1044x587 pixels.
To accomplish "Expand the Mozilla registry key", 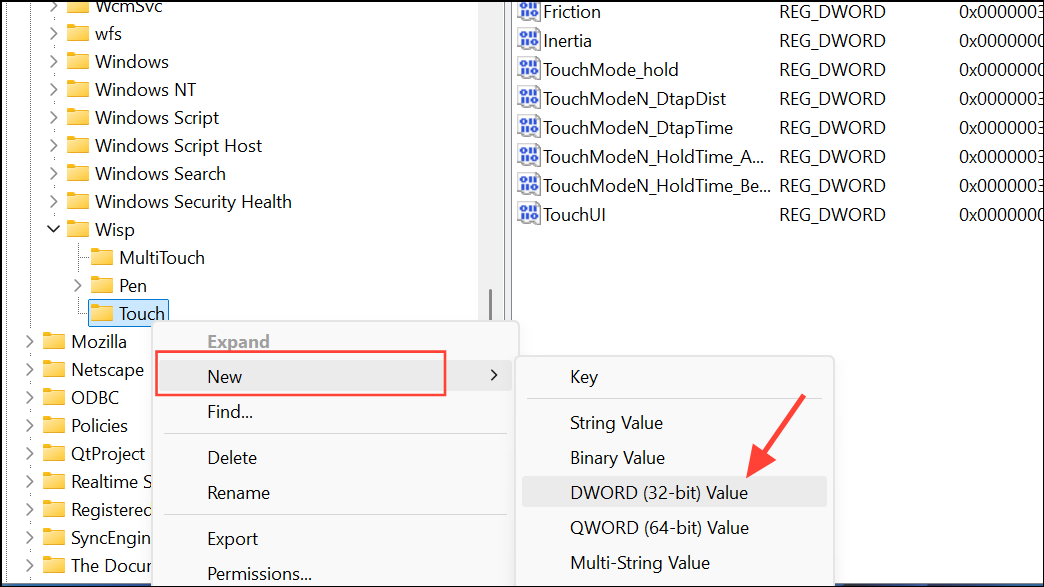I will pyautogui.click(x=28, y=342).
